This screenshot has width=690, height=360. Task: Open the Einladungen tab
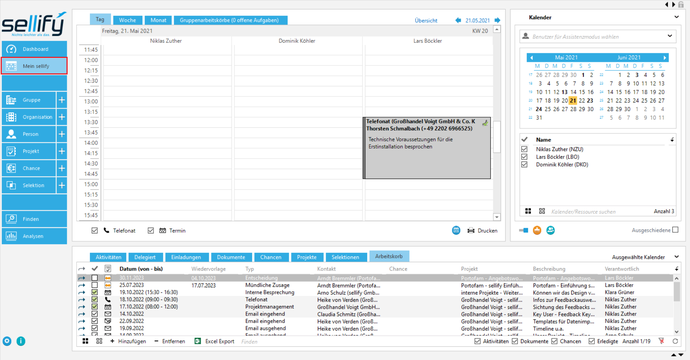pyautogui.click(x=186, y=257)
